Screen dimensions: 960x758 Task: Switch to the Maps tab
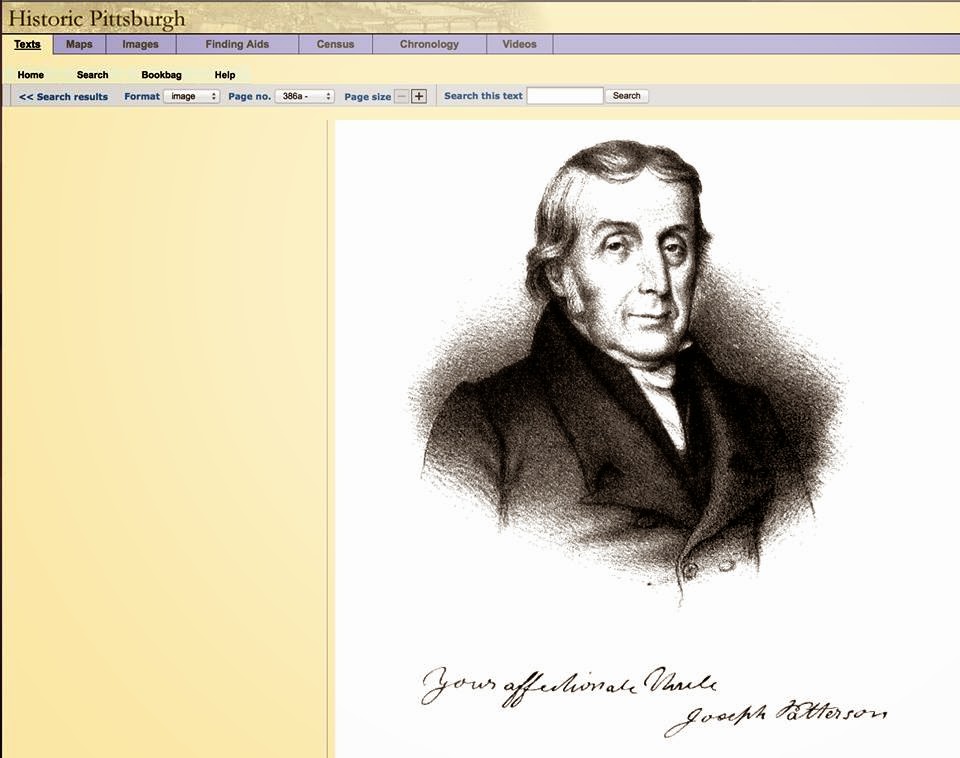(79, 44)
